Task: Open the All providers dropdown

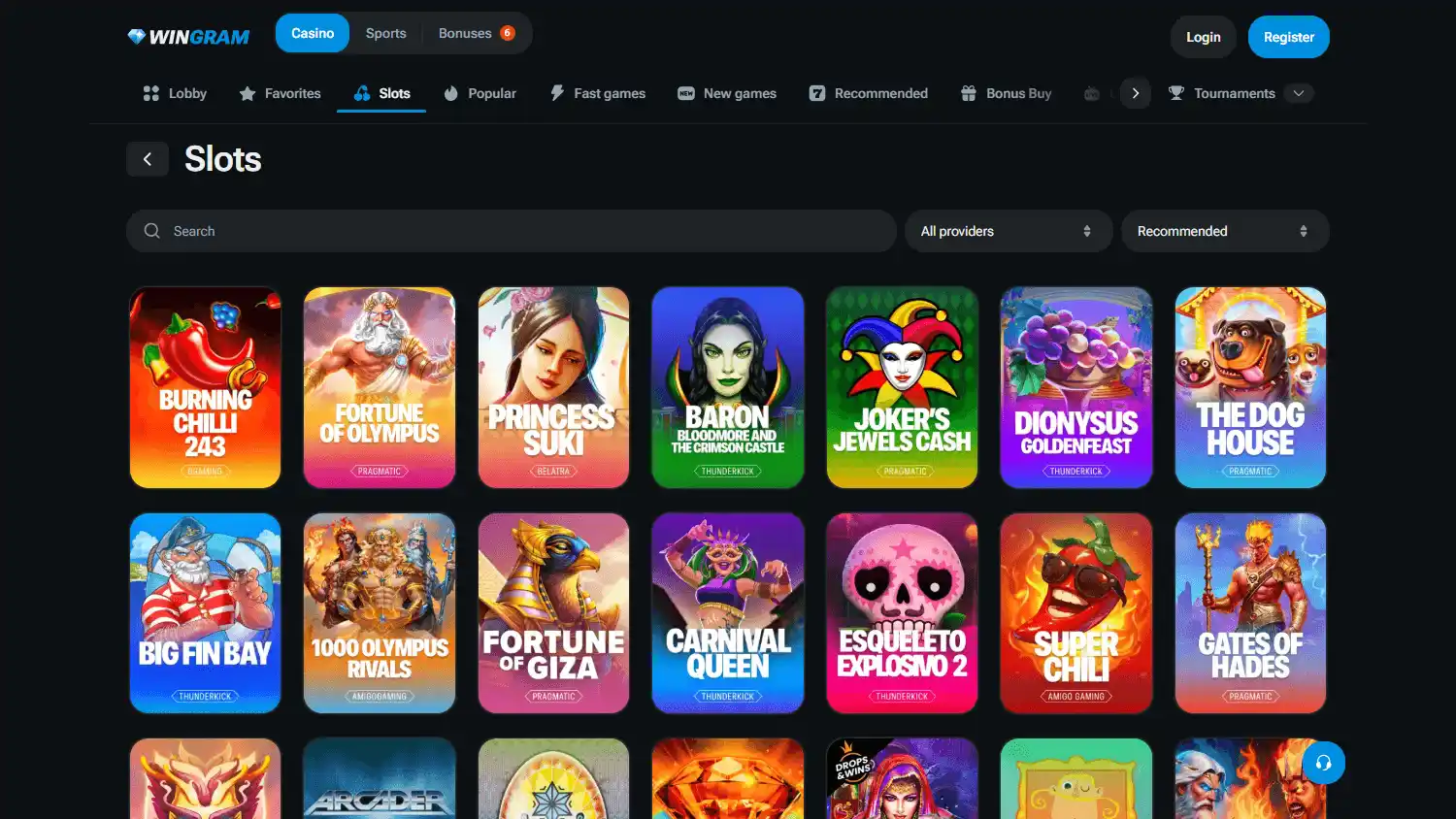Action: coord(1009,231)
